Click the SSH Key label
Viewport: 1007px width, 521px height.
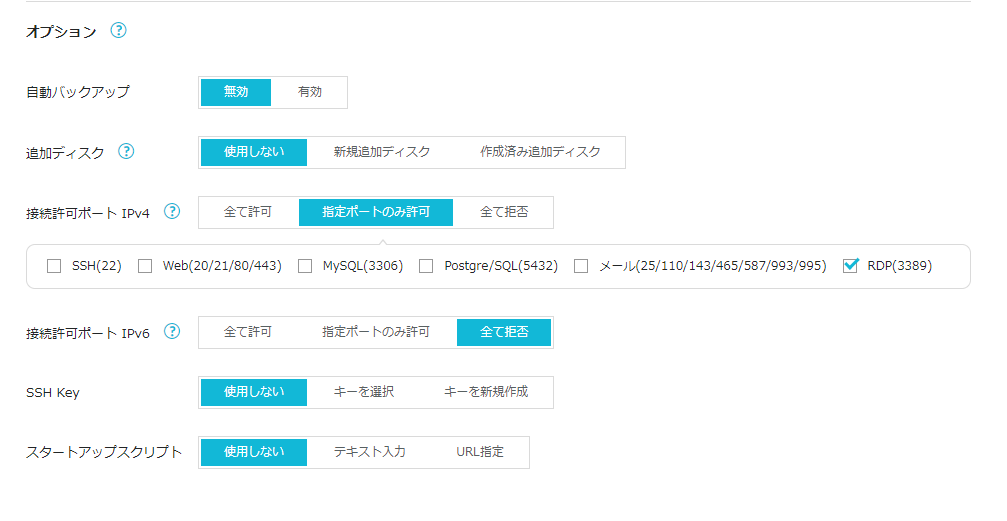click(x=53, y=393)
